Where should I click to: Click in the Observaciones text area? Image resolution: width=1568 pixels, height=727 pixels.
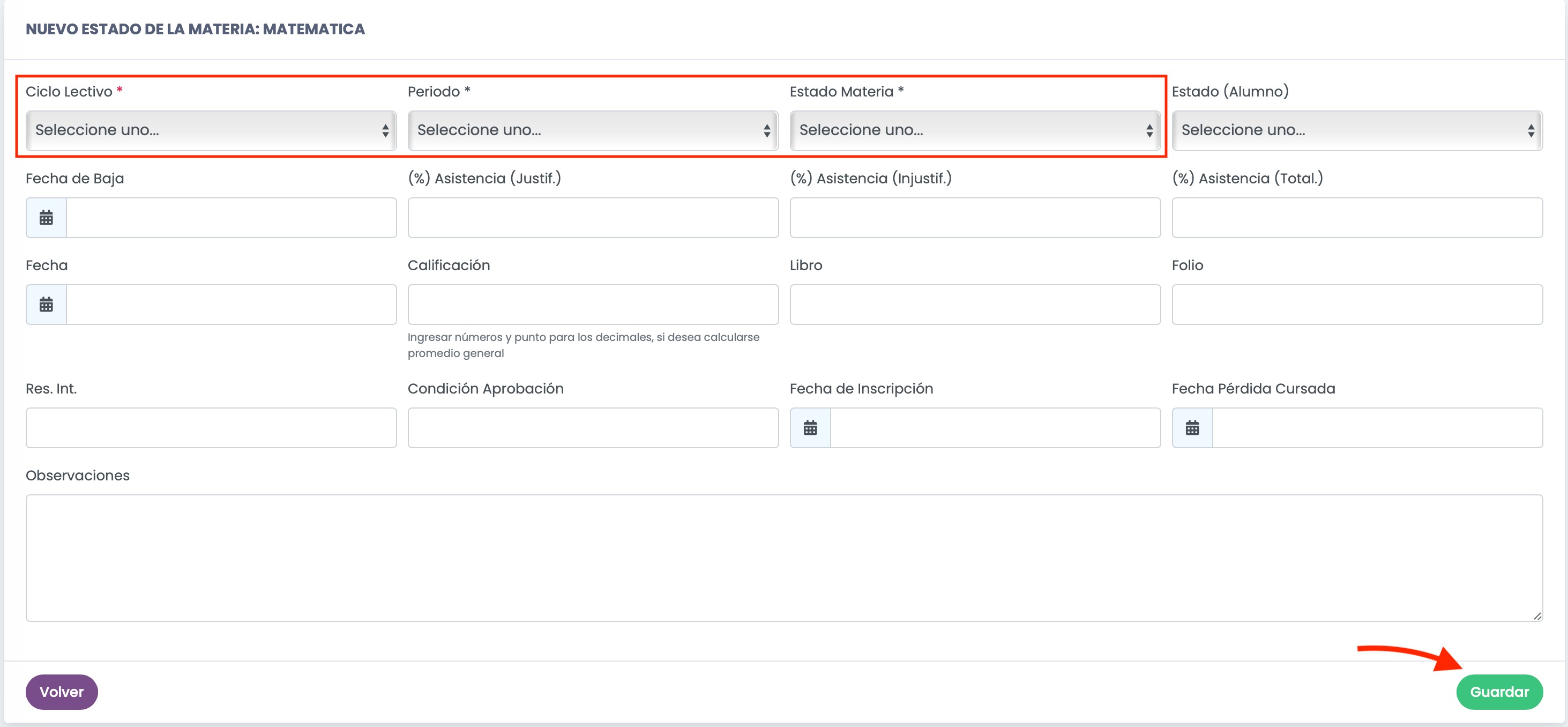click(783, 557)
